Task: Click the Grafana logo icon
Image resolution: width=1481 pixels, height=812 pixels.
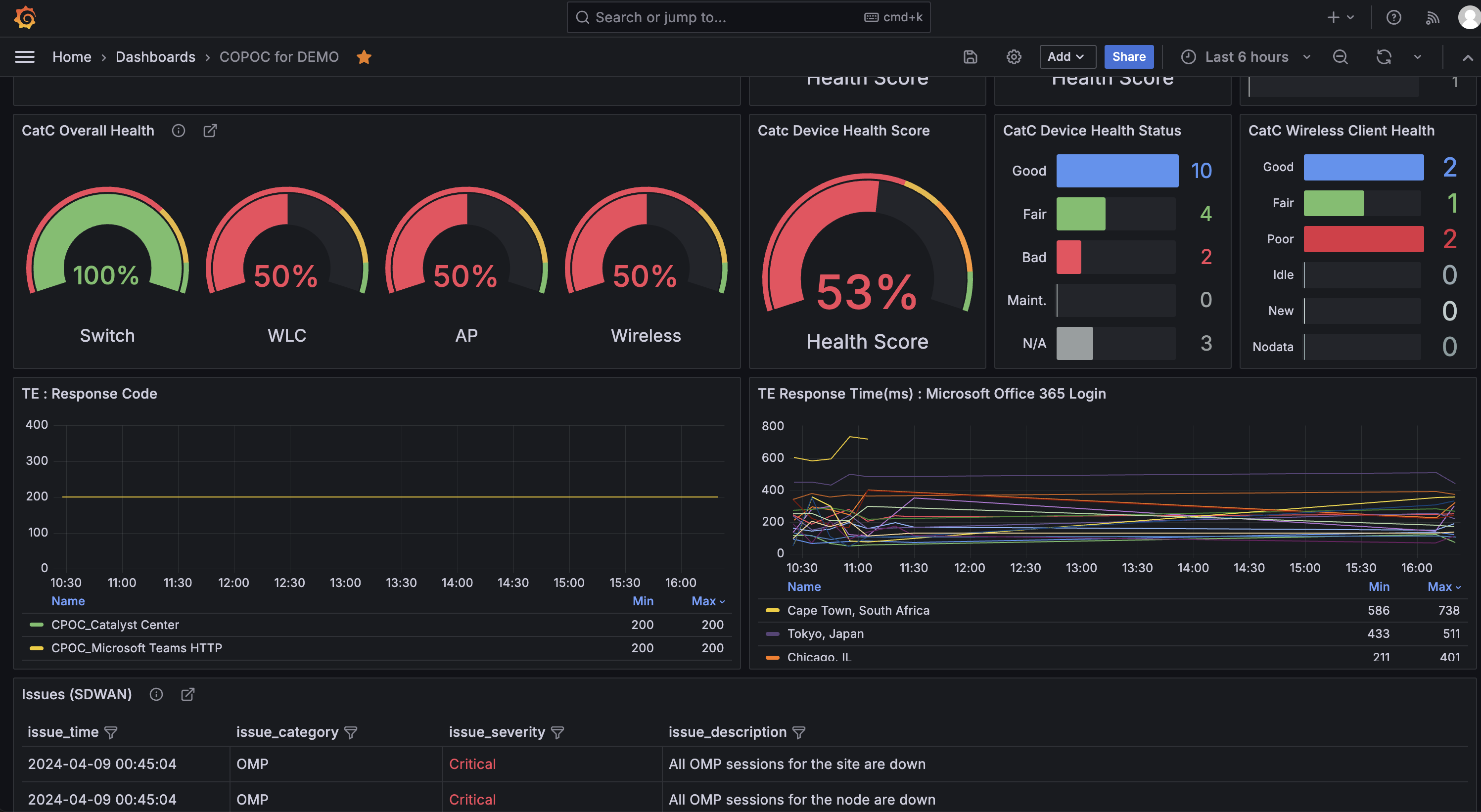Action: click(25, 17)
